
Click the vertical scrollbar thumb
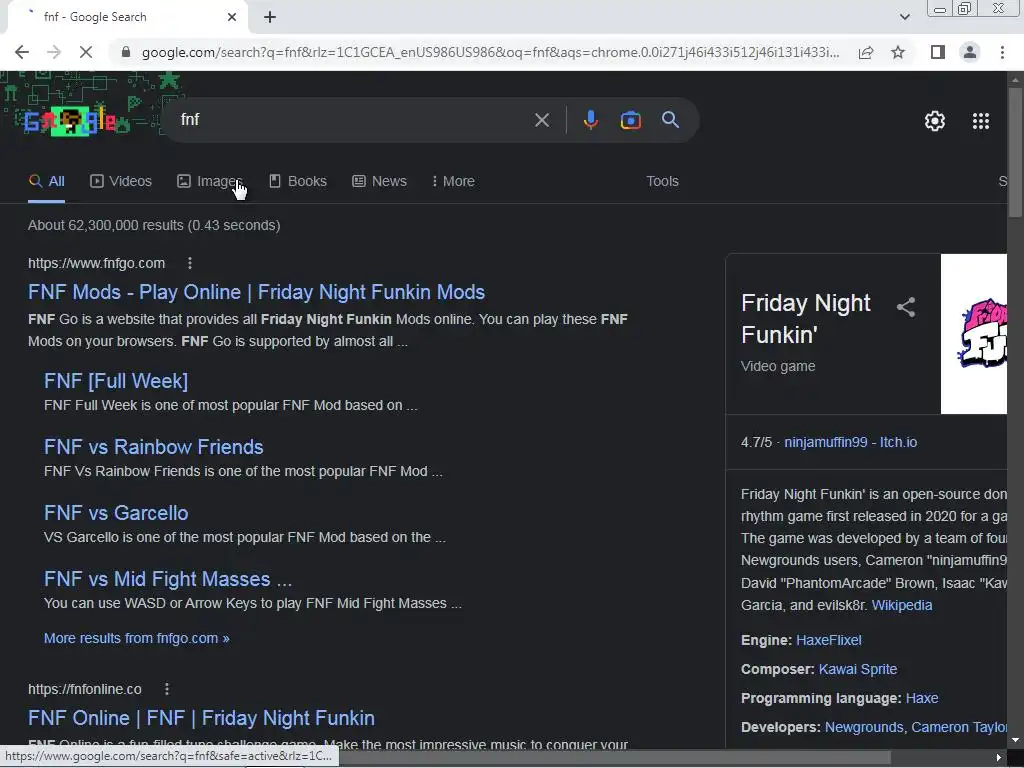[x=1015, y=152]
